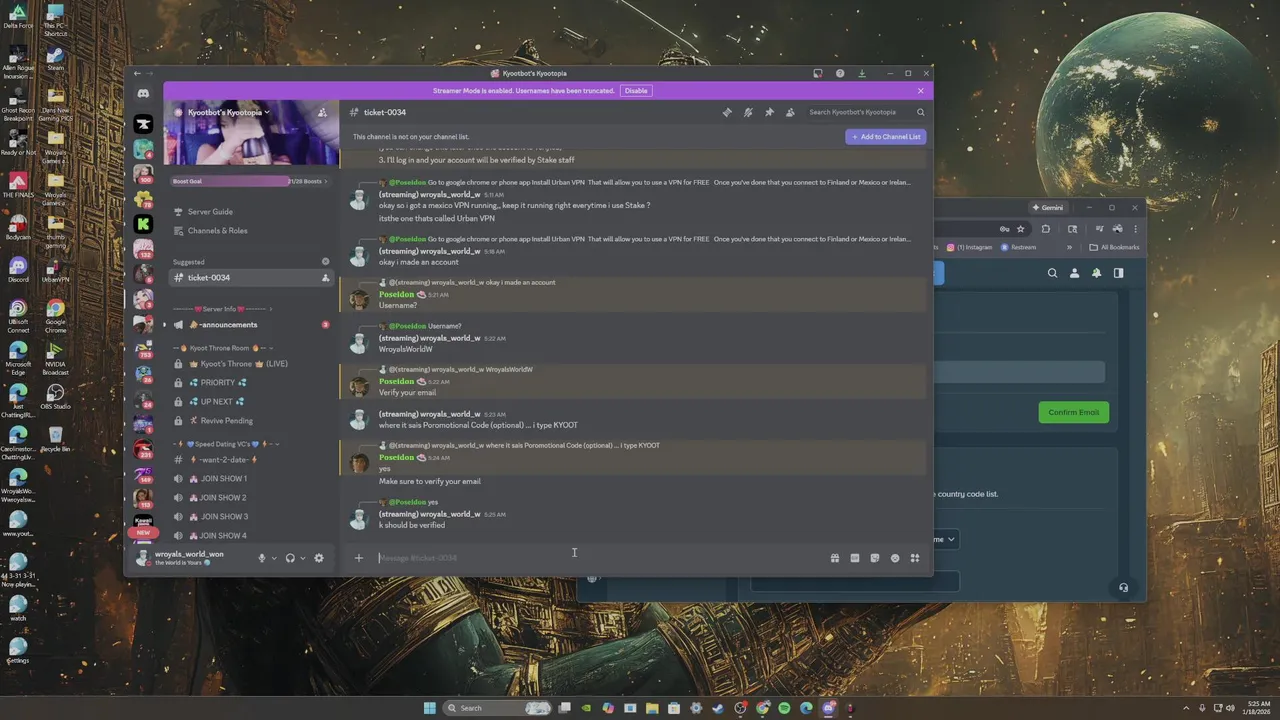Open the Recycle Bin desktop icon

tap(55, 438)
